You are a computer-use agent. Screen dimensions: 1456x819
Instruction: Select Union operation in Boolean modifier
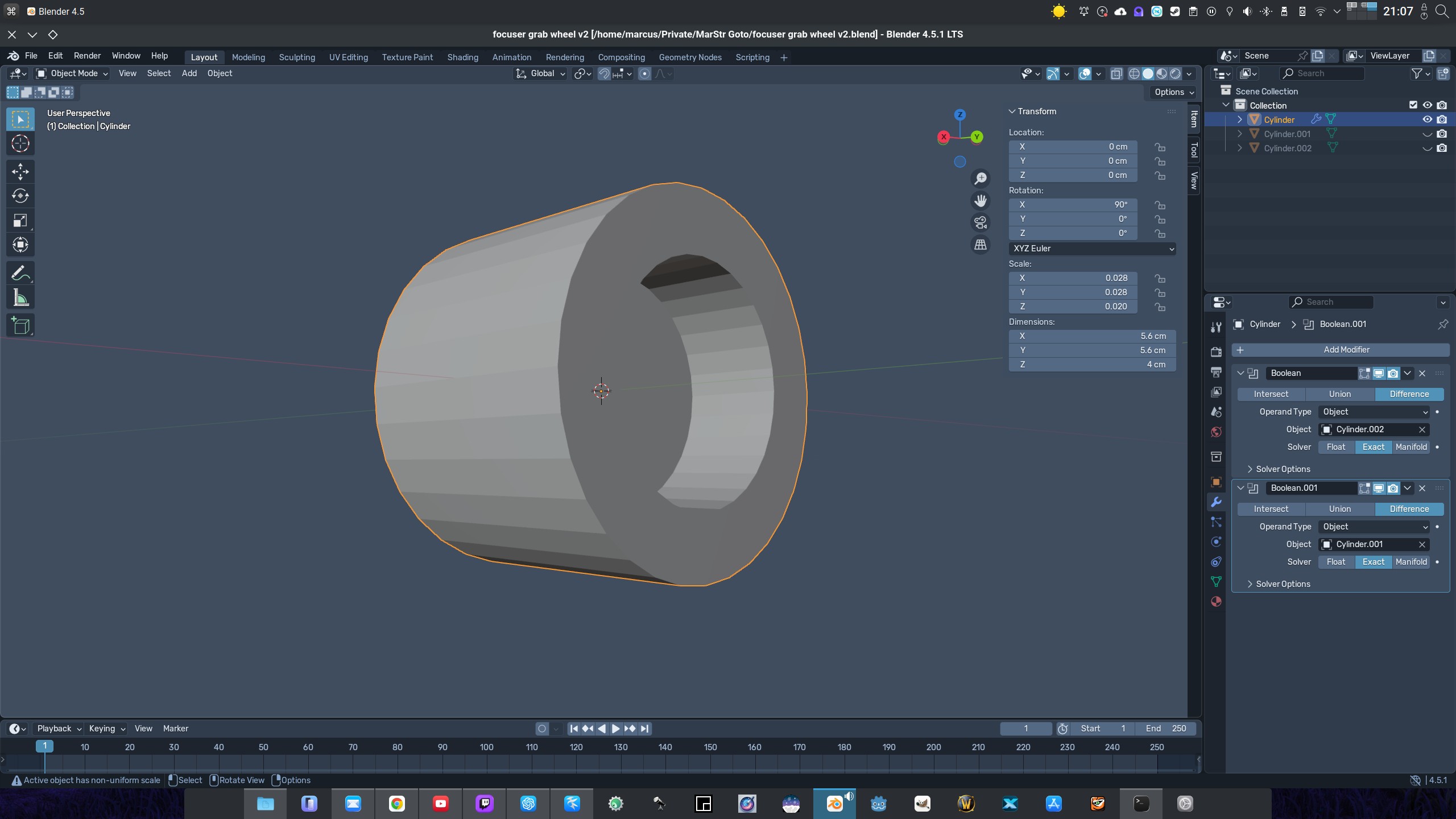(x=1339, y=394)
